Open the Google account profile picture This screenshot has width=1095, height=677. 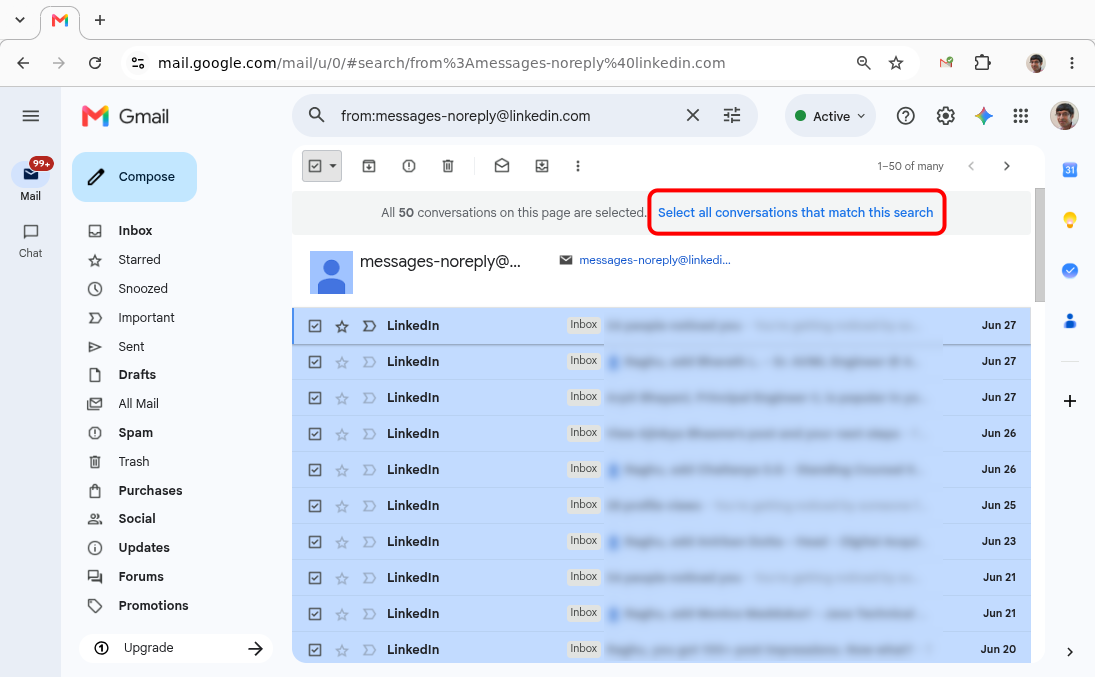click(1064, 116)
